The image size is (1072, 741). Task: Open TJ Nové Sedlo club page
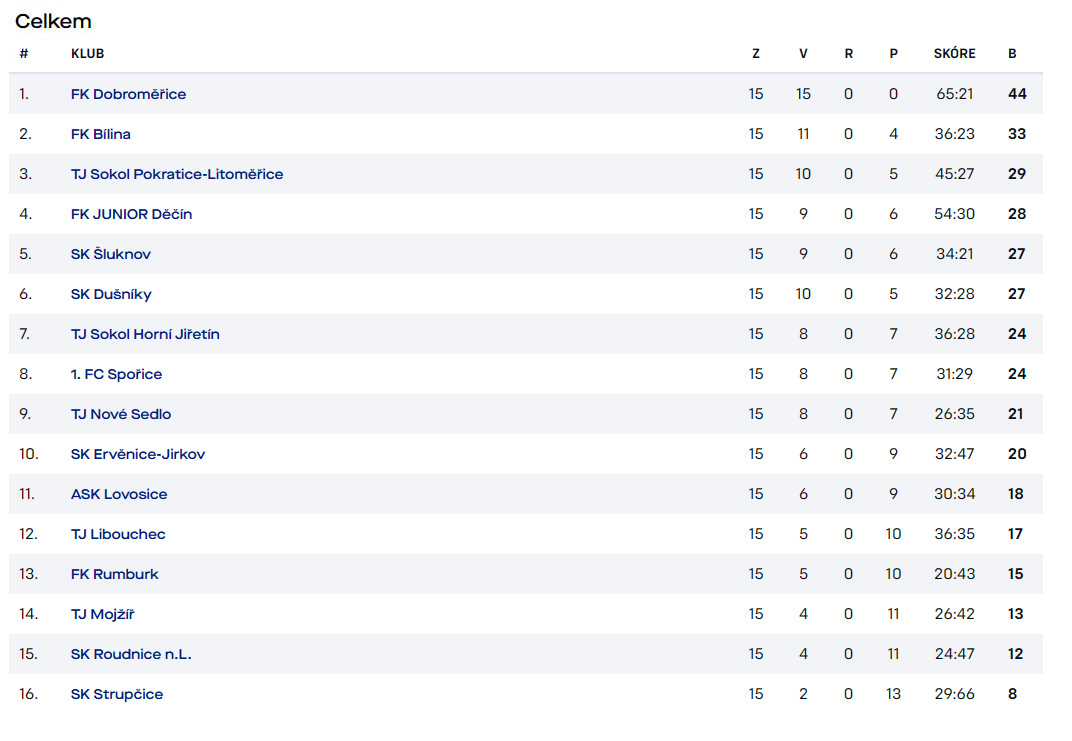pos(121,414)
